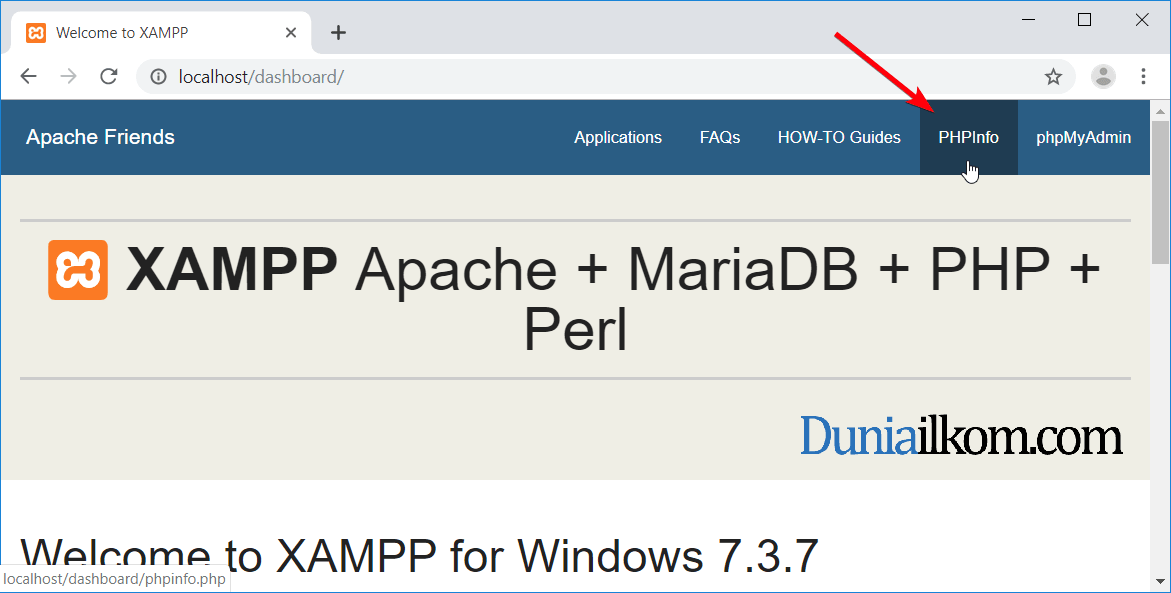Minimize the browser window
Image resolution: width=1171 pixels, height=593 pixels.
(1028, 20)
